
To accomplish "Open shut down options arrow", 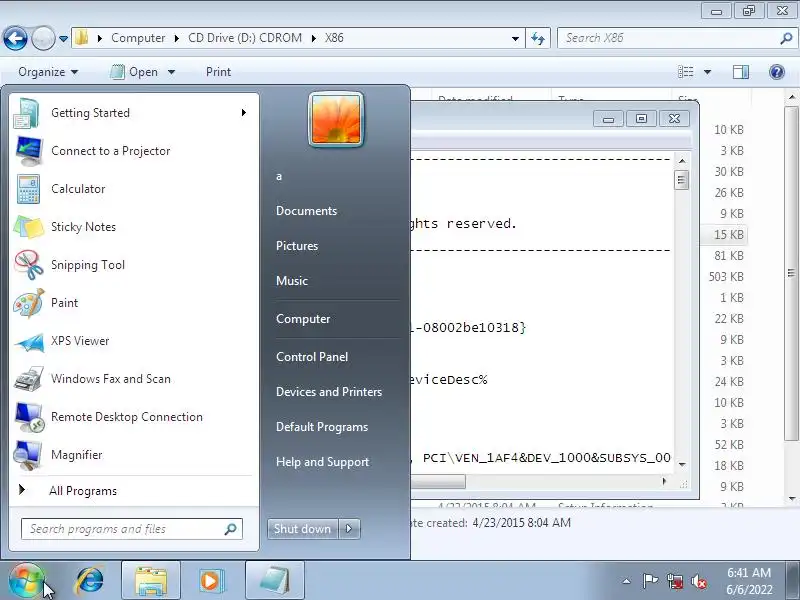I will (349, 529).
